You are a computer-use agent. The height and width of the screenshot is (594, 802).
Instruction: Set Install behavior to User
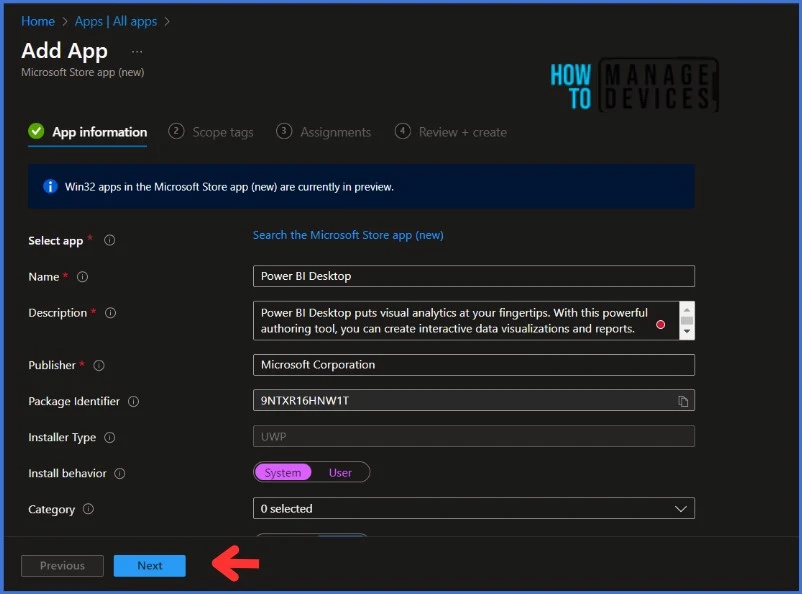(340, 472)
